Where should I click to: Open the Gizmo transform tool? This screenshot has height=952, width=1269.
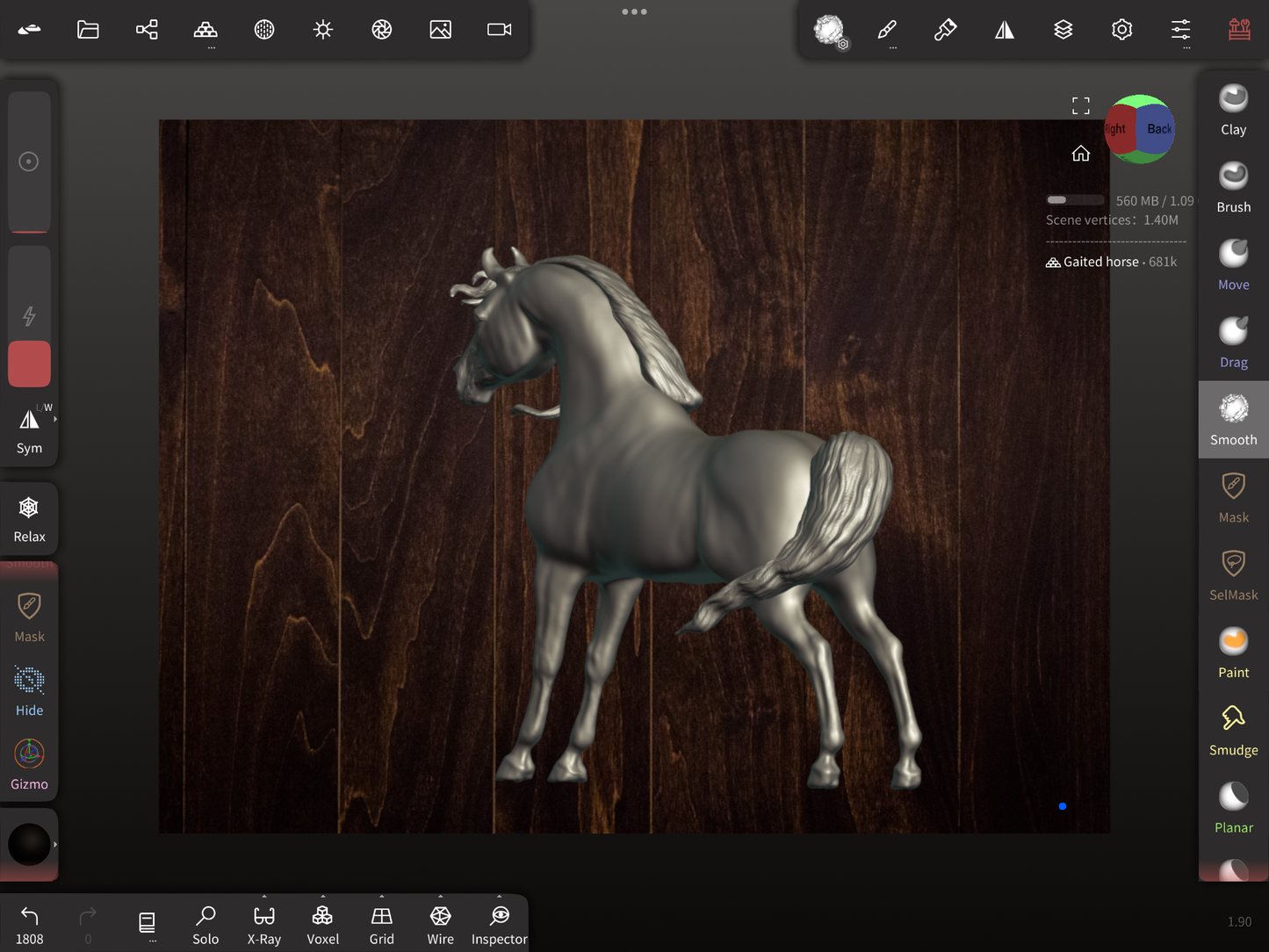tap(29, 764)
